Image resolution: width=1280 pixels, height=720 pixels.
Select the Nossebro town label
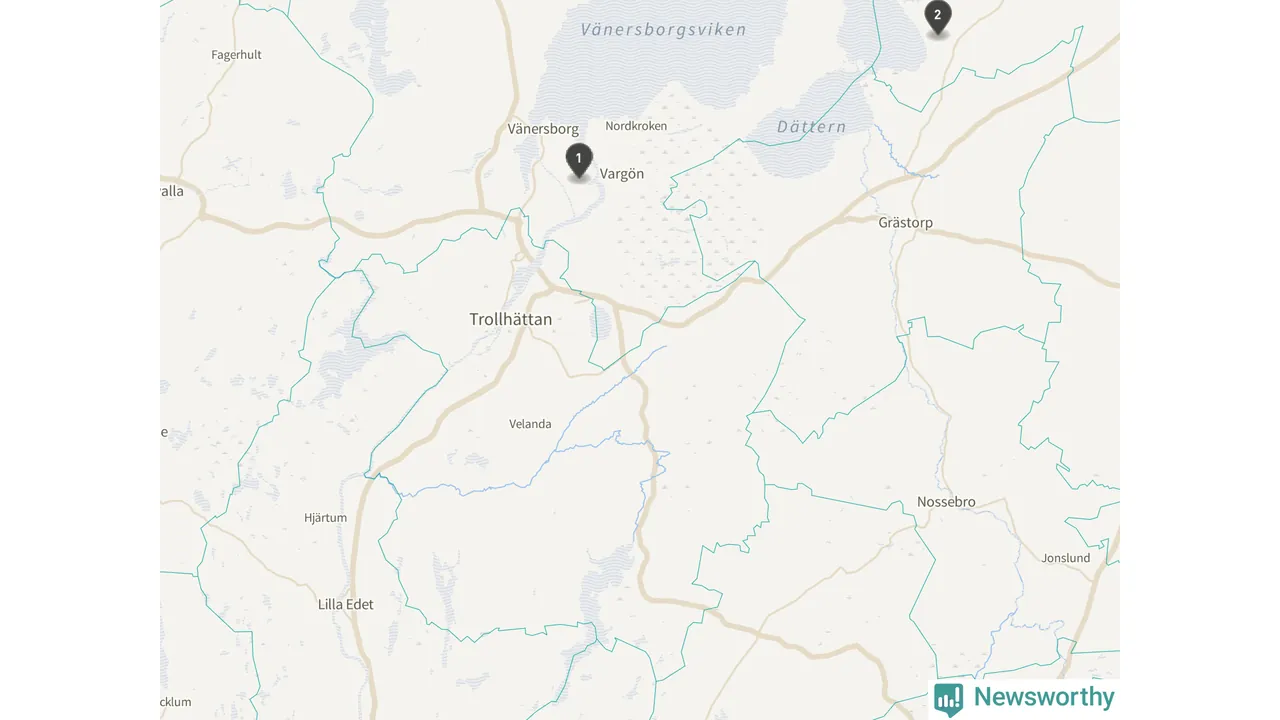pyautogui.click(x=946, y=502)
